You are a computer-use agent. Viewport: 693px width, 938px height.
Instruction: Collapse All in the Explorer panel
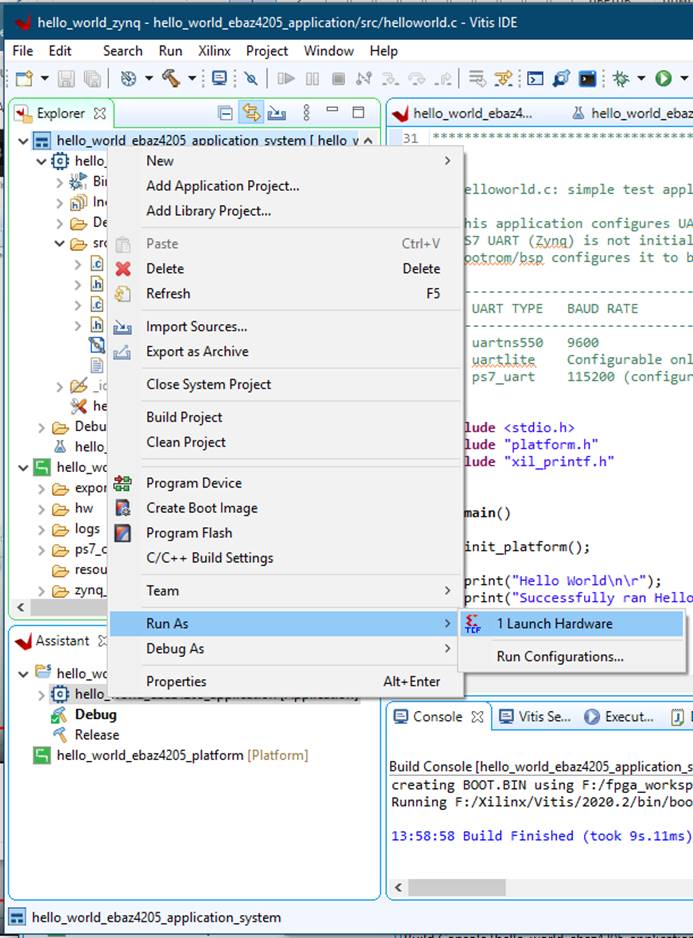click(225, 113)
